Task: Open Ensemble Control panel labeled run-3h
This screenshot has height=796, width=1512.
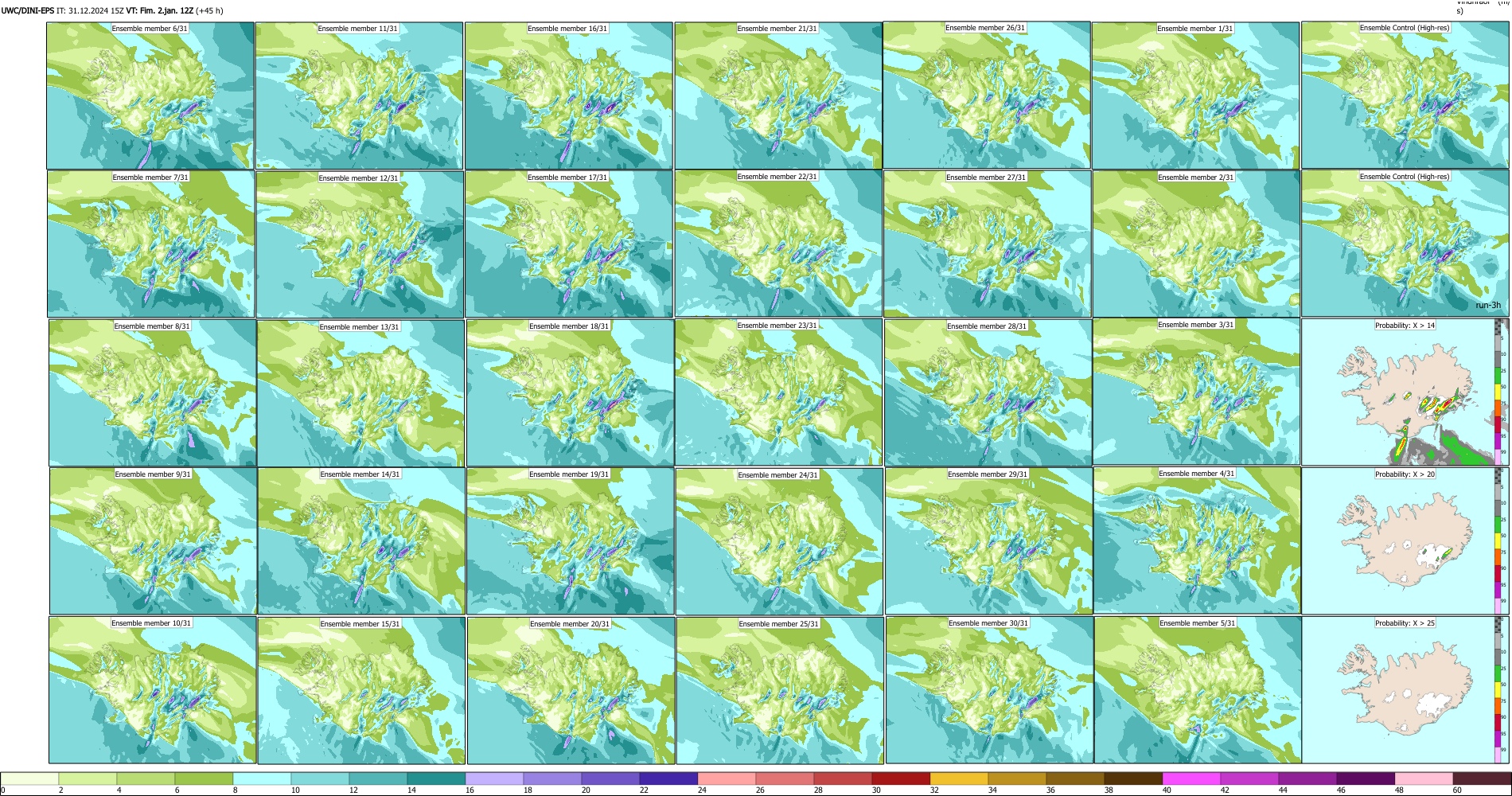Action: [1405, 244]
